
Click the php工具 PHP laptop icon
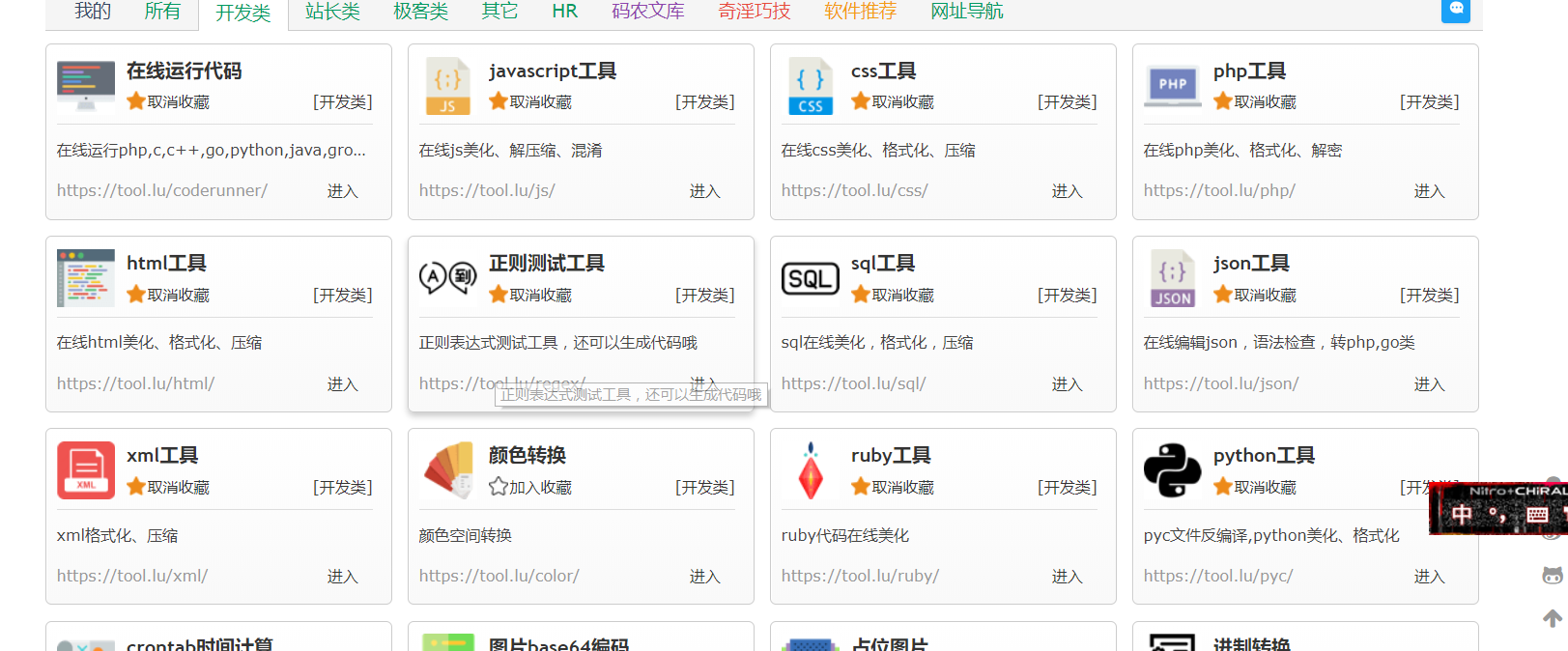[x=1173, y=86]
